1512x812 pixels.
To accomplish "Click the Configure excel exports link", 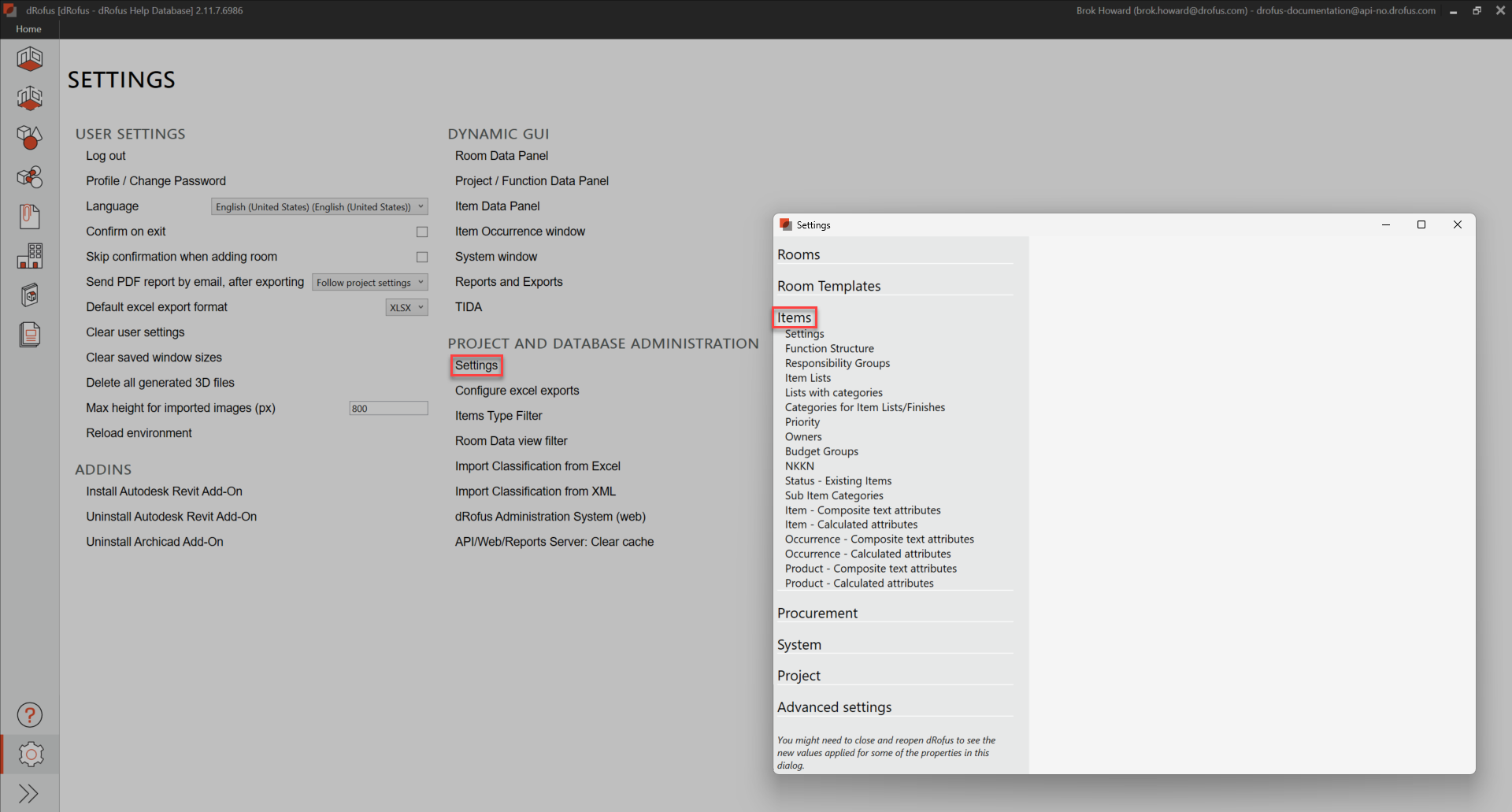I will (x=517, y=391).
